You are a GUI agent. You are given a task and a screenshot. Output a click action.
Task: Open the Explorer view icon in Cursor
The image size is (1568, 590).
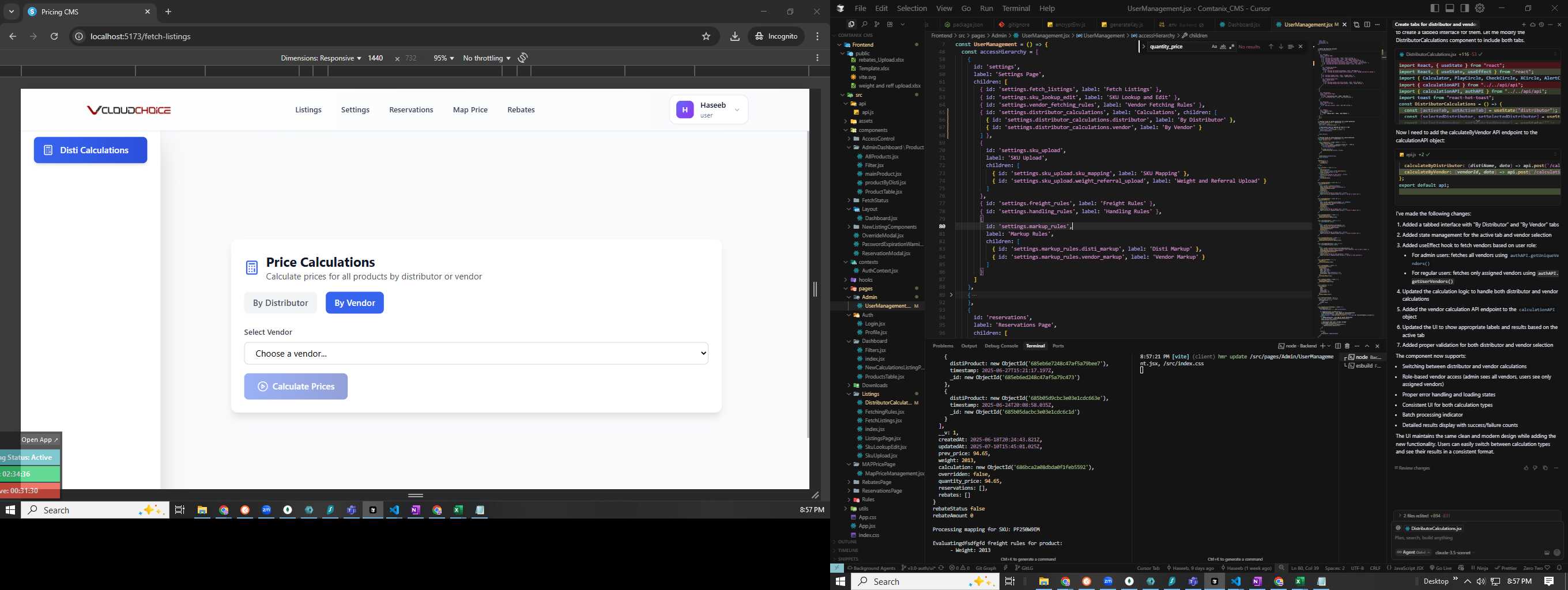pyautogui.click(x=851, y=24)
